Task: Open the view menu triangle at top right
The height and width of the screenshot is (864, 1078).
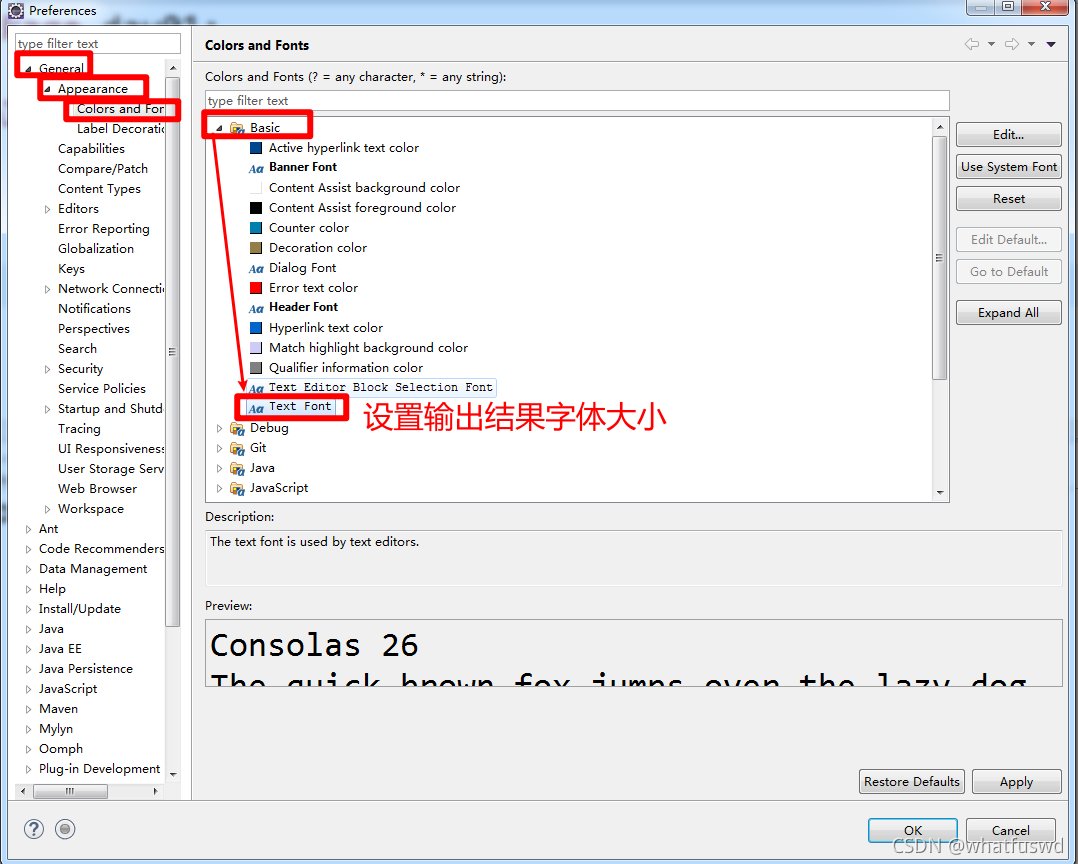Action: [x=1051, y=45]
